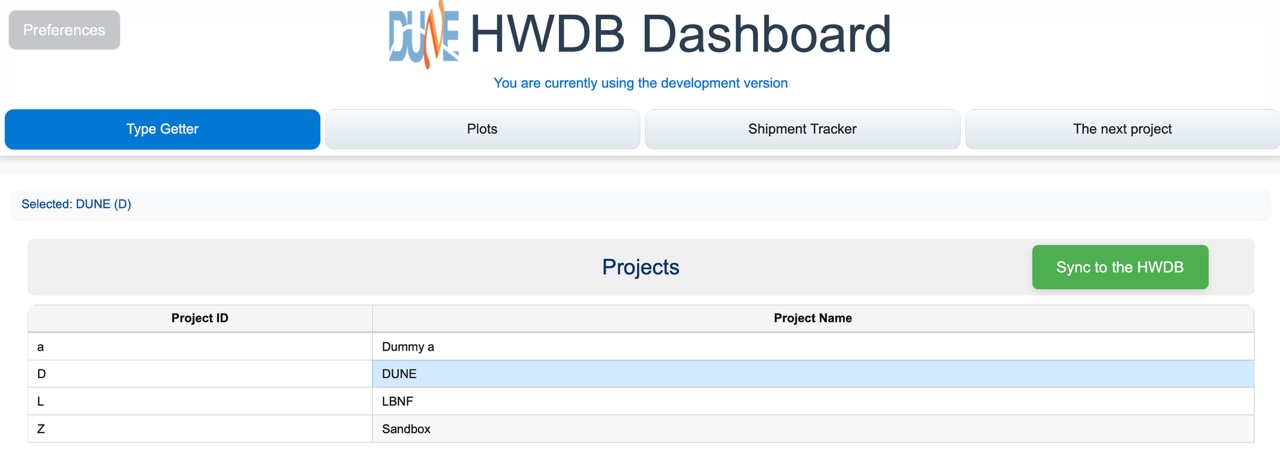Click the Sync to the HWDB button

[x=1120, y=267]
